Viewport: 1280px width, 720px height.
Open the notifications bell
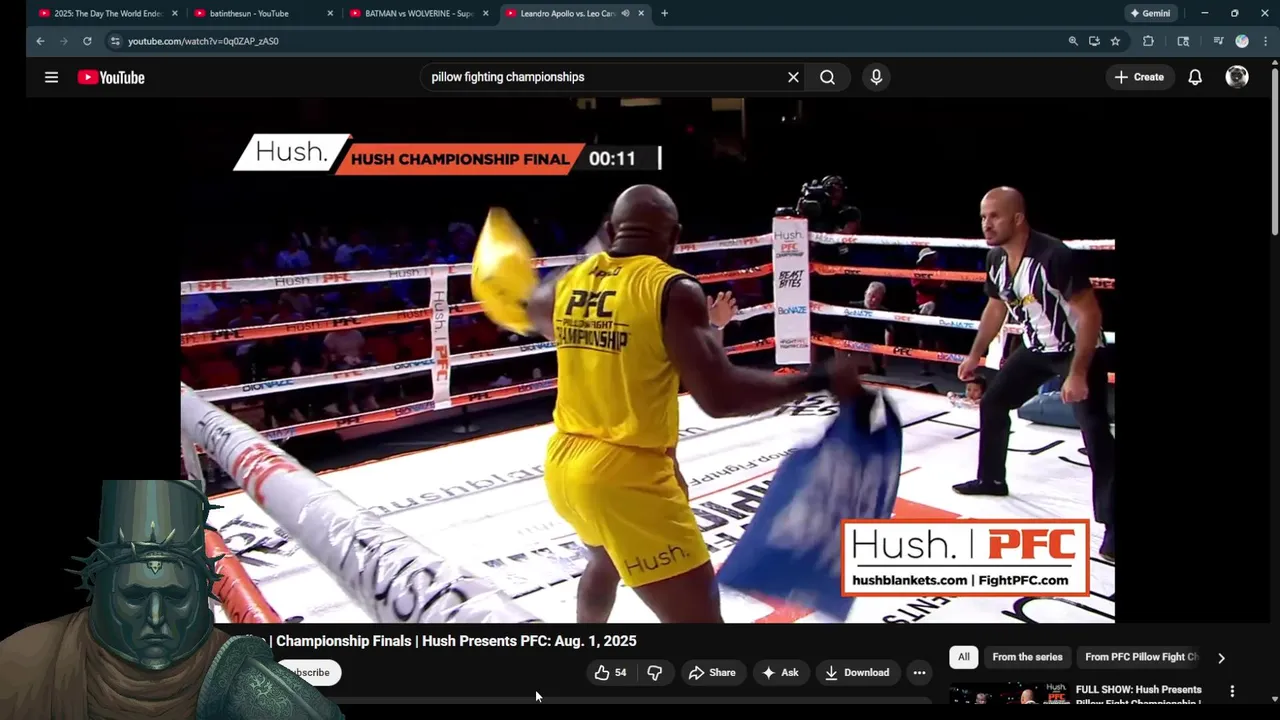(1195, 77)
